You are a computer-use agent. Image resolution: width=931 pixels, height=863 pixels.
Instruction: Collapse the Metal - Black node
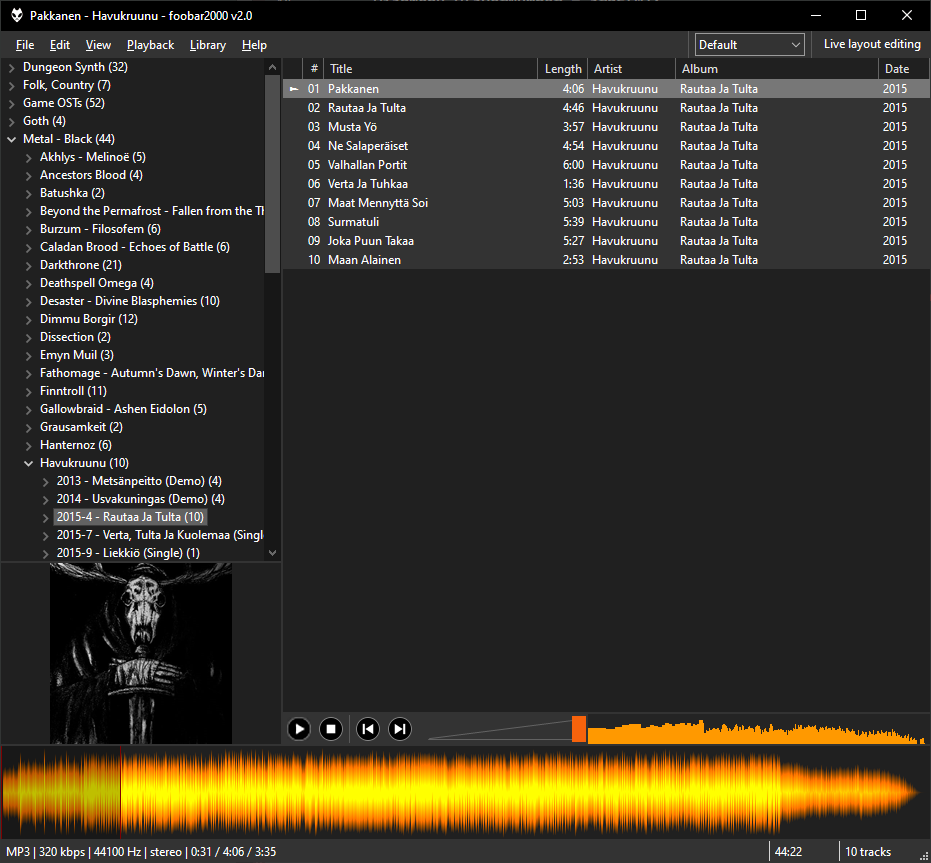[x=11, y=140]
